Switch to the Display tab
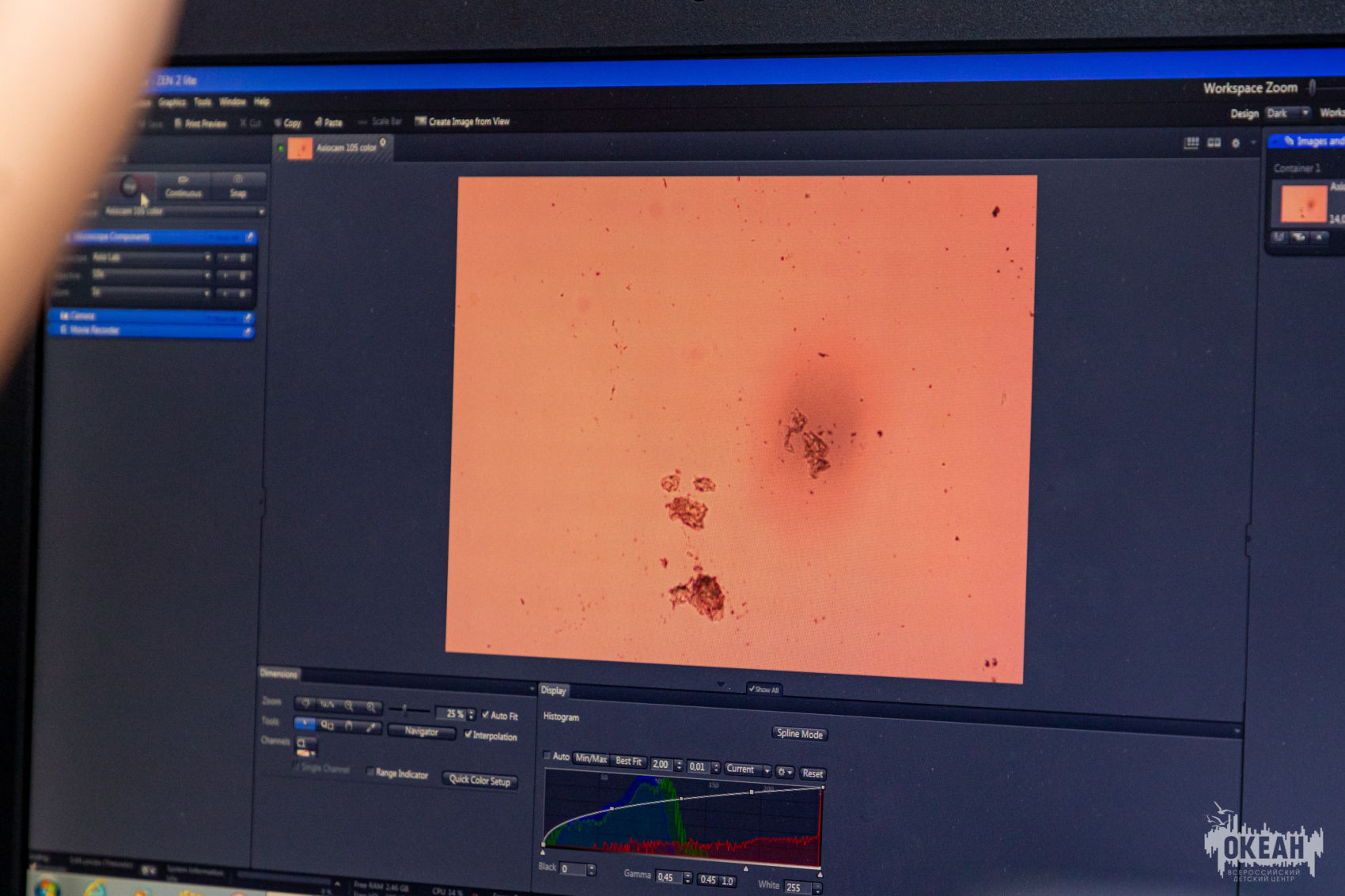The width and height of the screenshot is (1345, 896). [553, 690]
